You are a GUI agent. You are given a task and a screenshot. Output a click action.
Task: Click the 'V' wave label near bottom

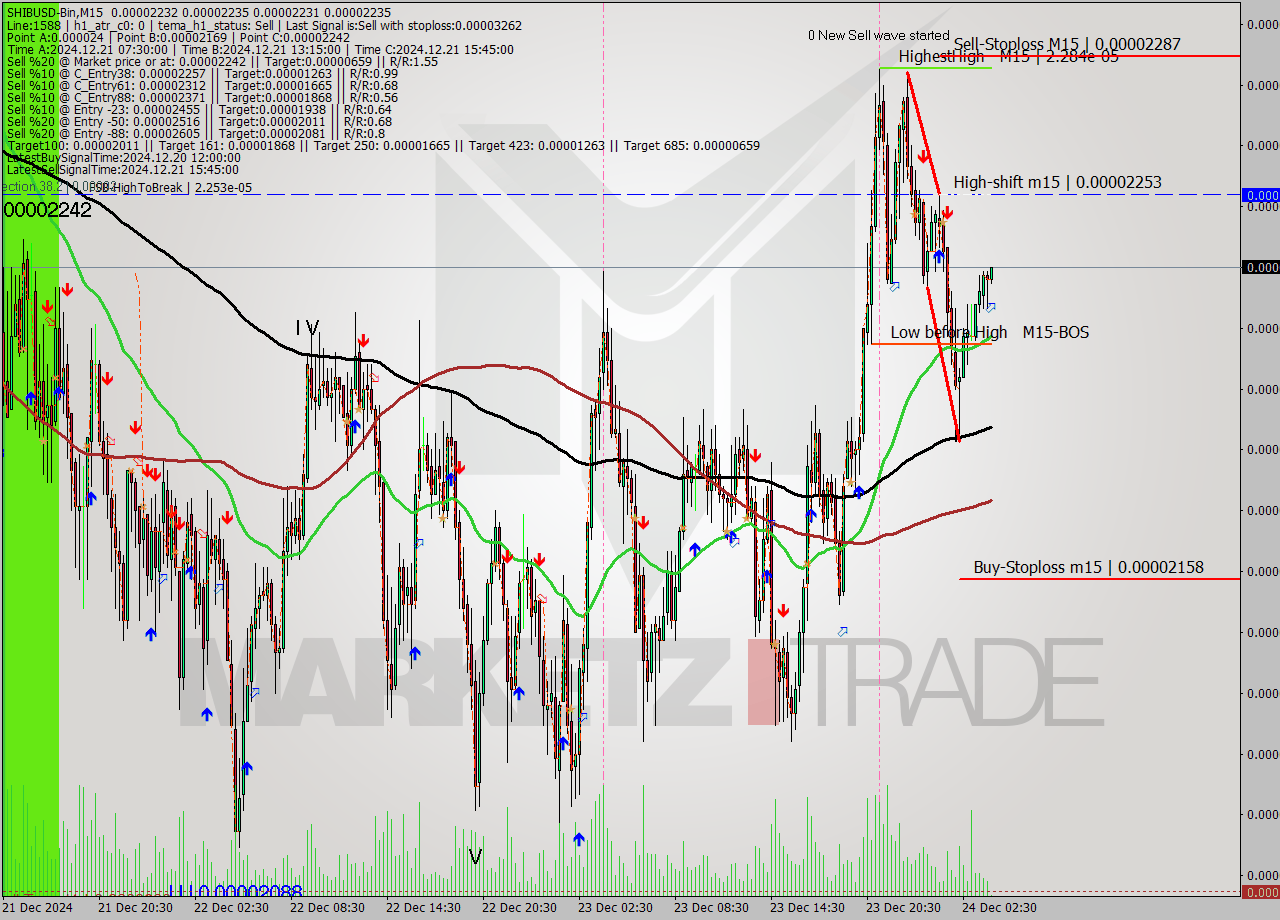[x=476, y=857]
